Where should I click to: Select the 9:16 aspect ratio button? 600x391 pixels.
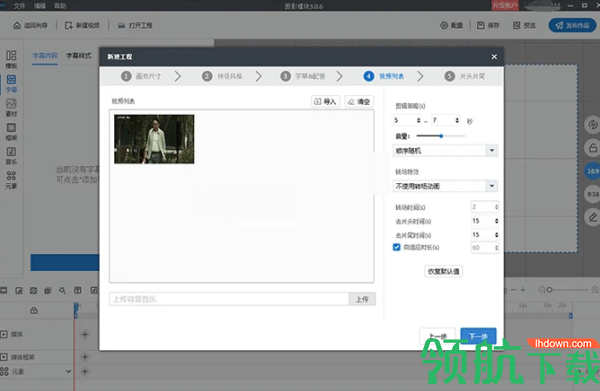pyautogui.click(x=593, y=194)
